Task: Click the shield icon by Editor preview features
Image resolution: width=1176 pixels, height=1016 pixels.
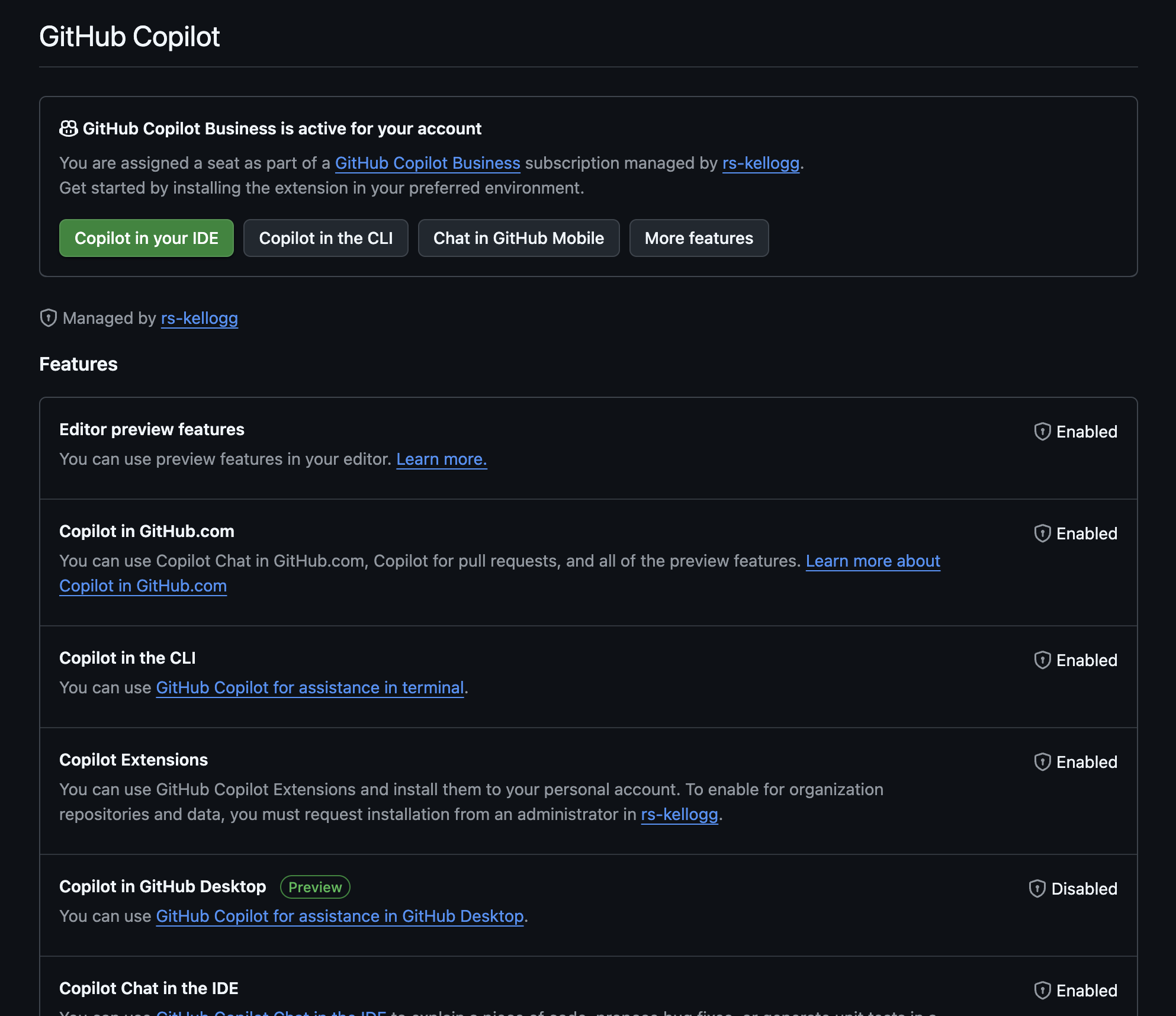Action: pos(1042,432)
